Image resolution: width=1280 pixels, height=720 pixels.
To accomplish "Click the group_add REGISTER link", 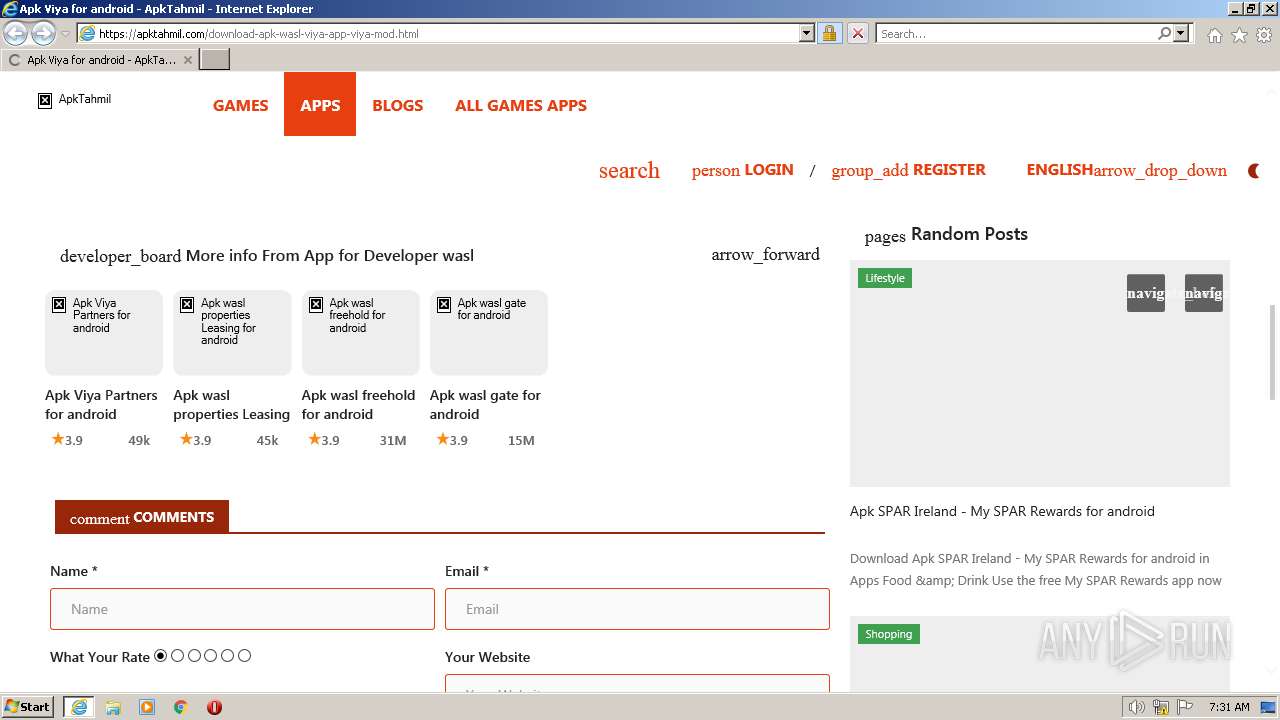I will (908, 170).
